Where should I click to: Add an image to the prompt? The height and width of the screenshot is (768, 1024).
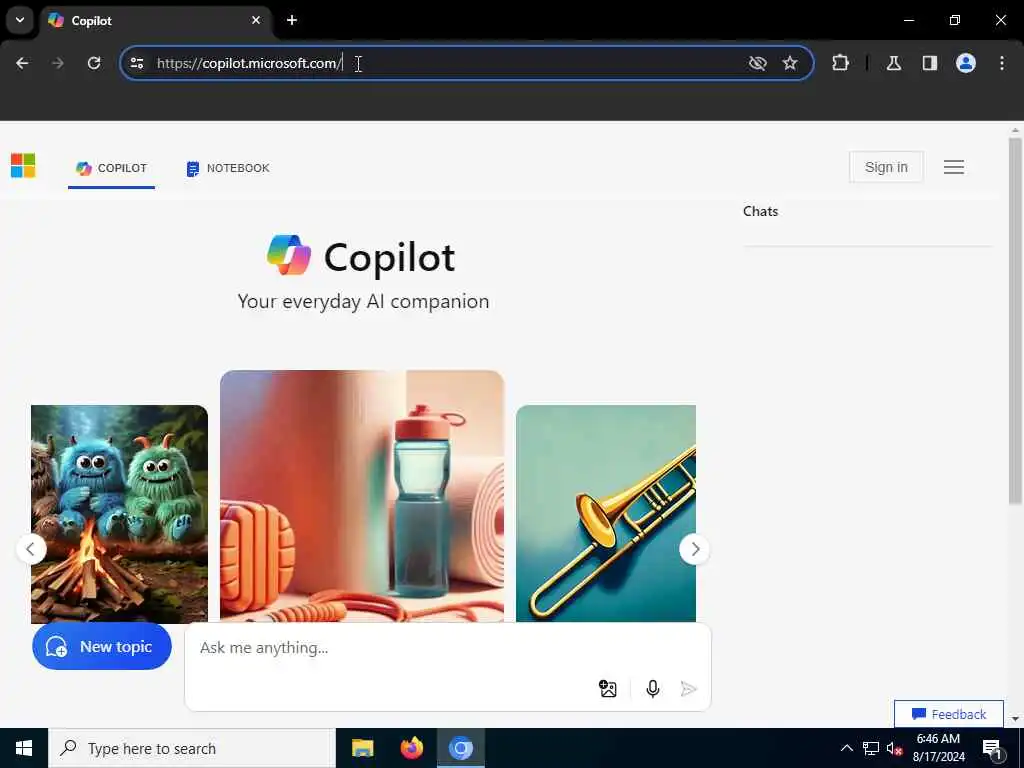click(x=607, y=688)
